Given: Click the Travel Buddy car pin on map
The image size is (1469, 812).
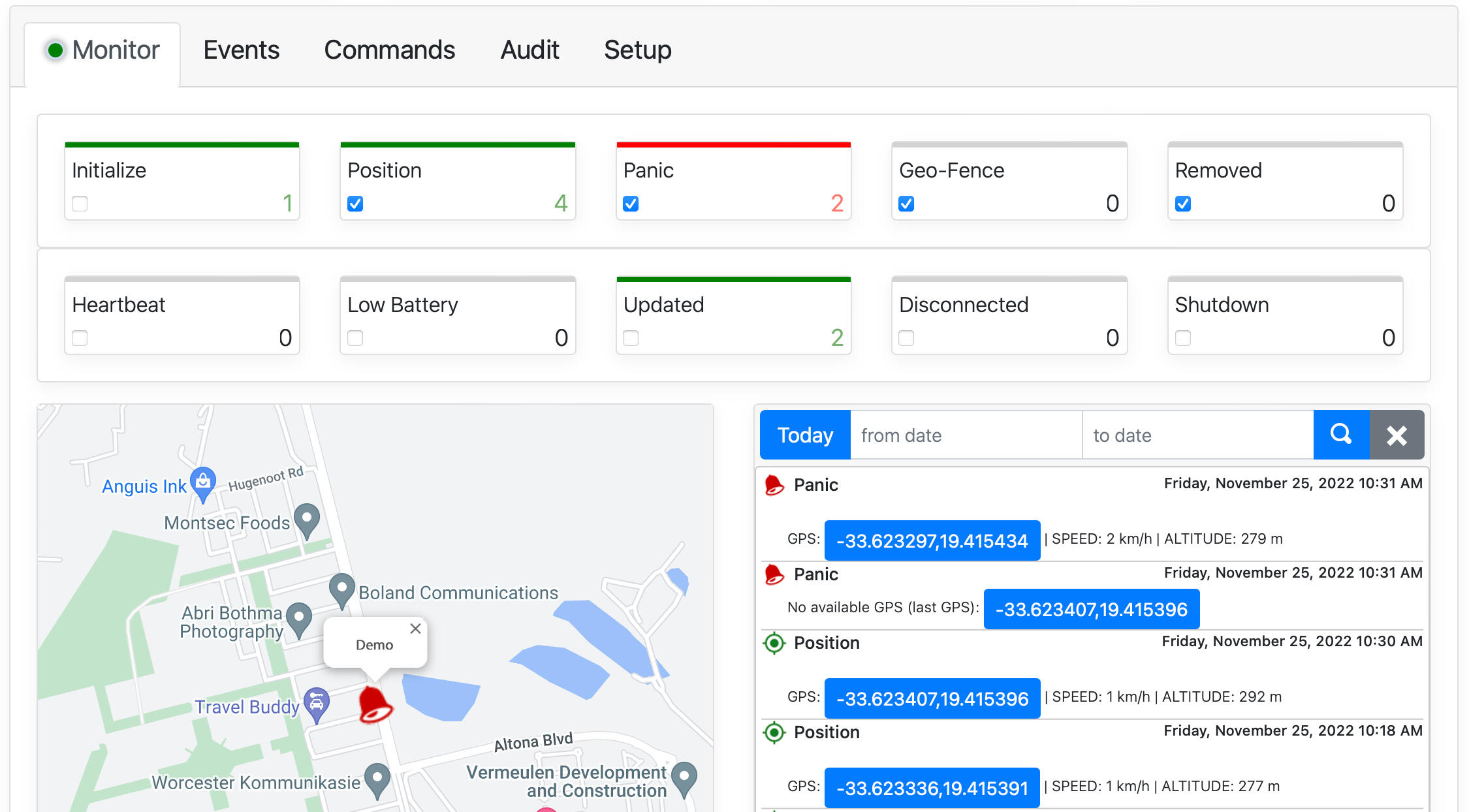Looking at the screenshot, I should point(317,703).
